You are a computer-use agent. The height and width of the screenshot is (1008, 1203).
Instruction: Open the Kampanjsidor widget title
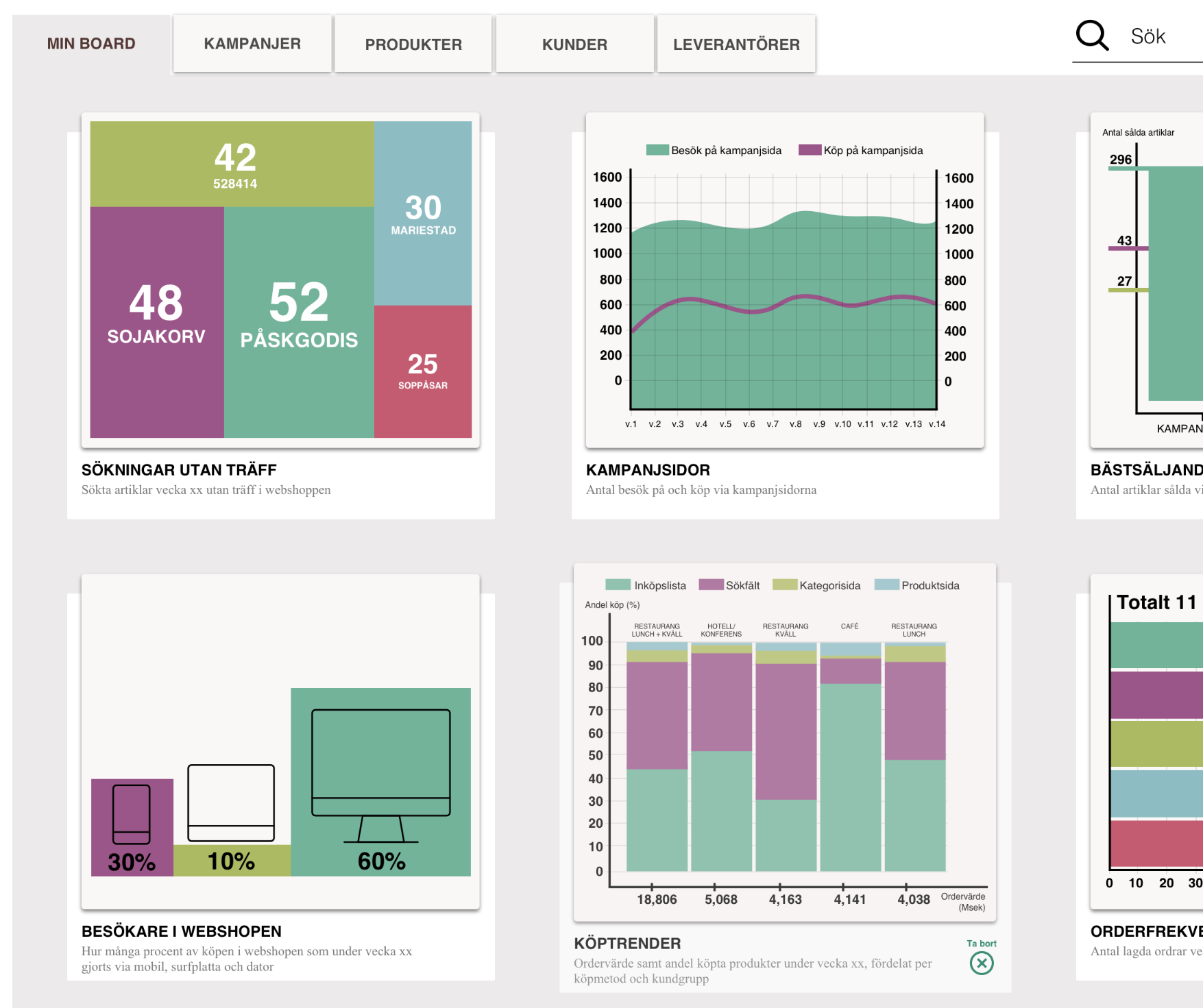point(648,470)
